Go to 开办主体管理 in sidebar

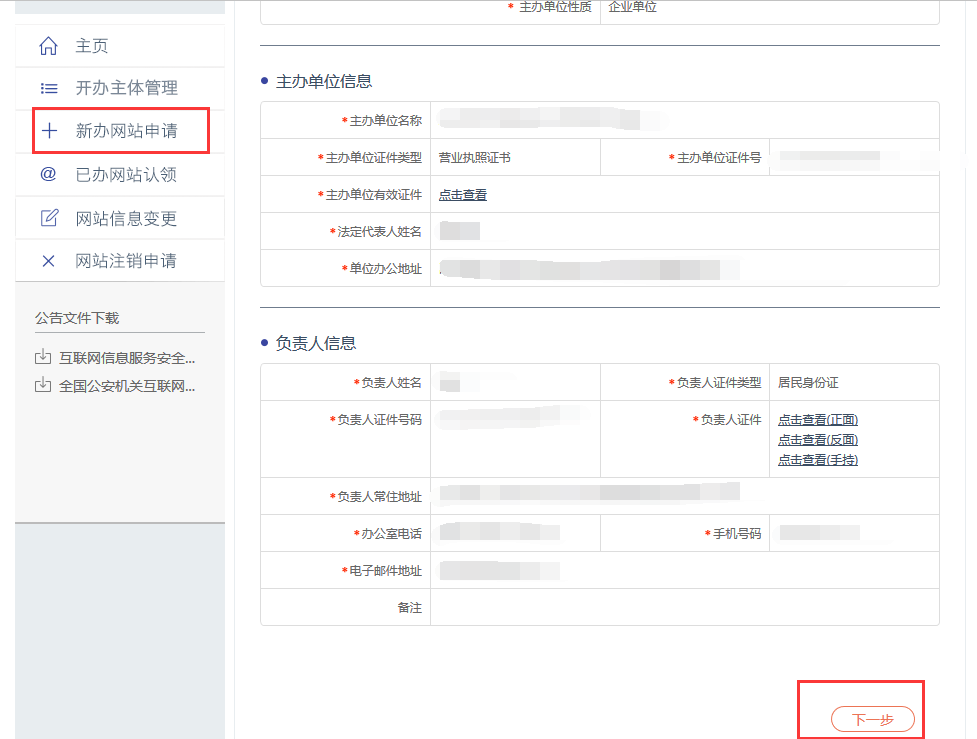tap(126, 88)
